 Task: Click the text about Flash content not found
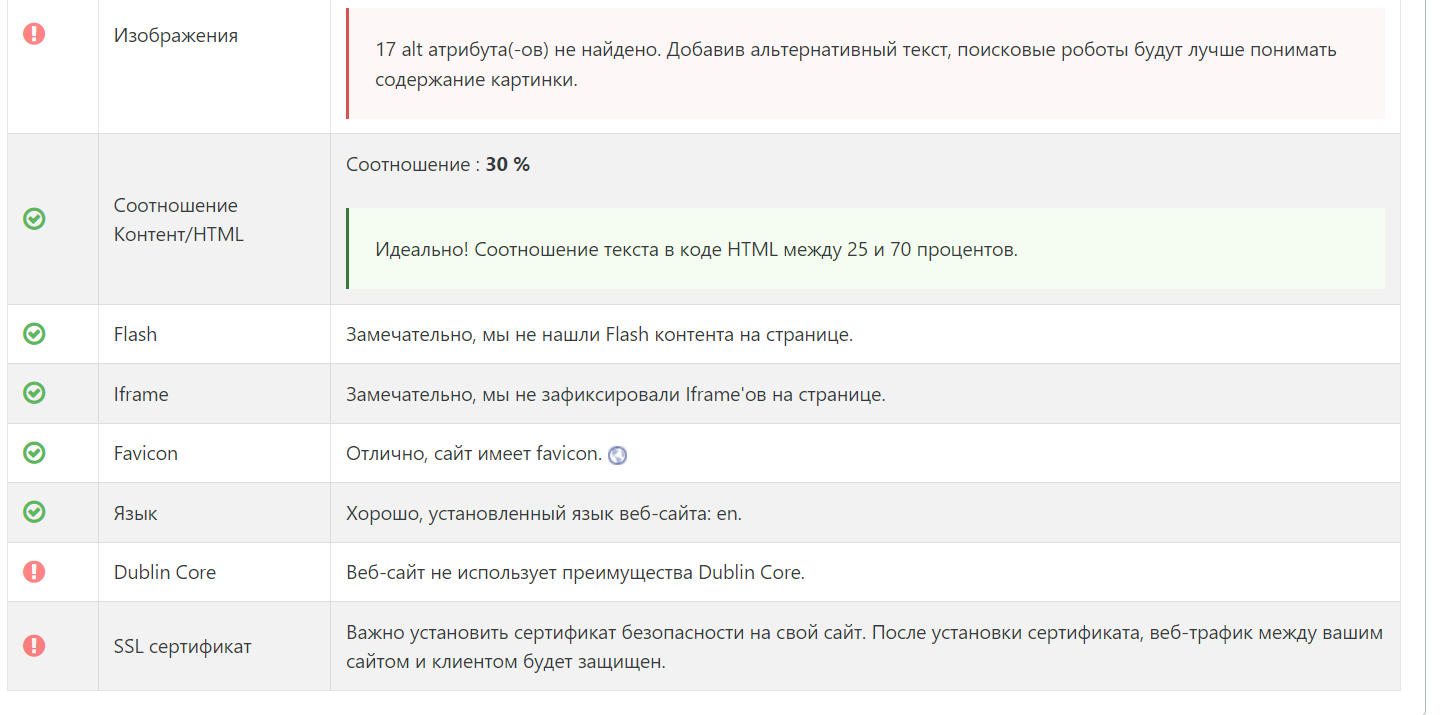600,334
